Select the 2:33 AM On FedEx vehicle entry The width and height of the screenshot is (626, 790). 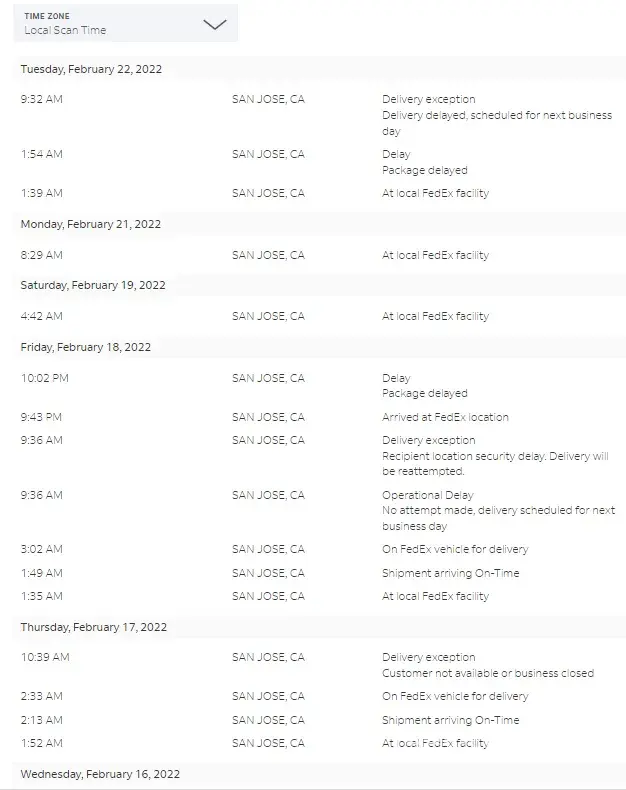click(455, 696)
